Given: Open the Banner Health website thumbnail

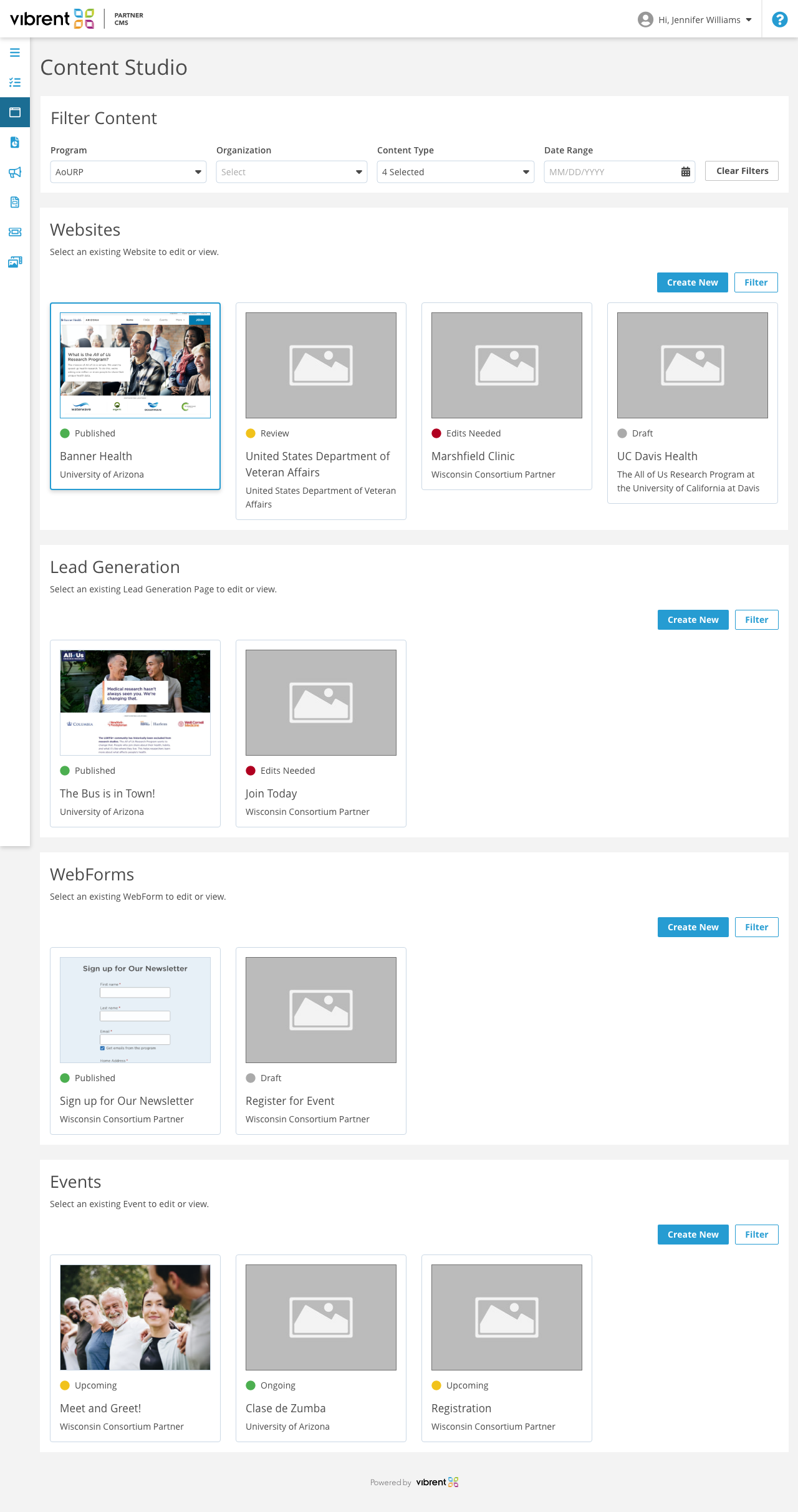Looking at the screenshot, I should (x=135, y=365).
